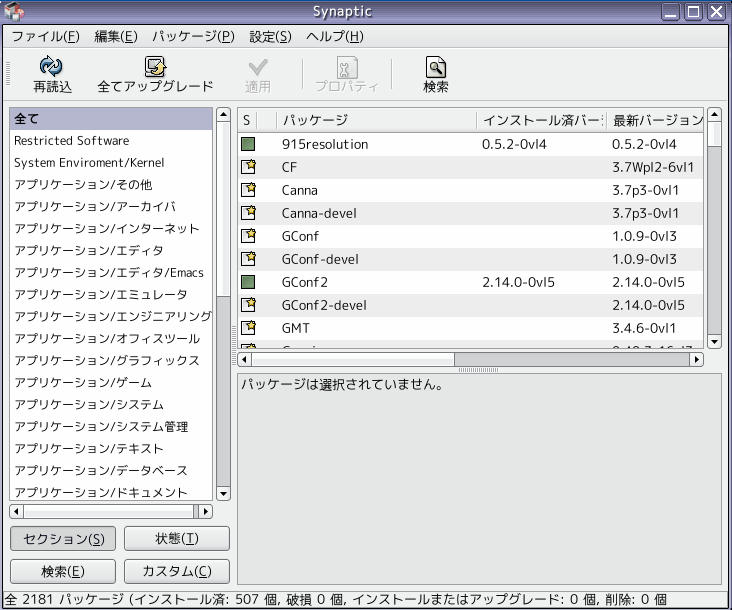The height and width of the screenshot is (610, 732).
Task: Open the パッケージ(P) menu
Action: [193, 36]
